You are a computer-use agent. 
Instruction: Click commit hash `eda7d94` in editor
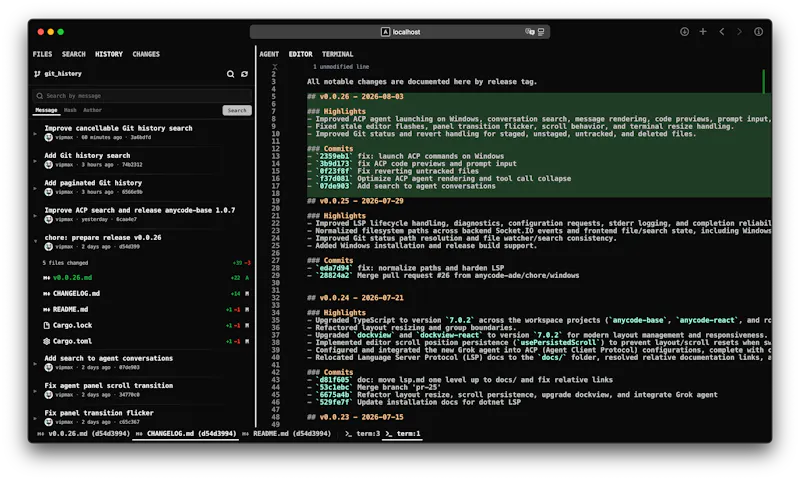point(334,268)
